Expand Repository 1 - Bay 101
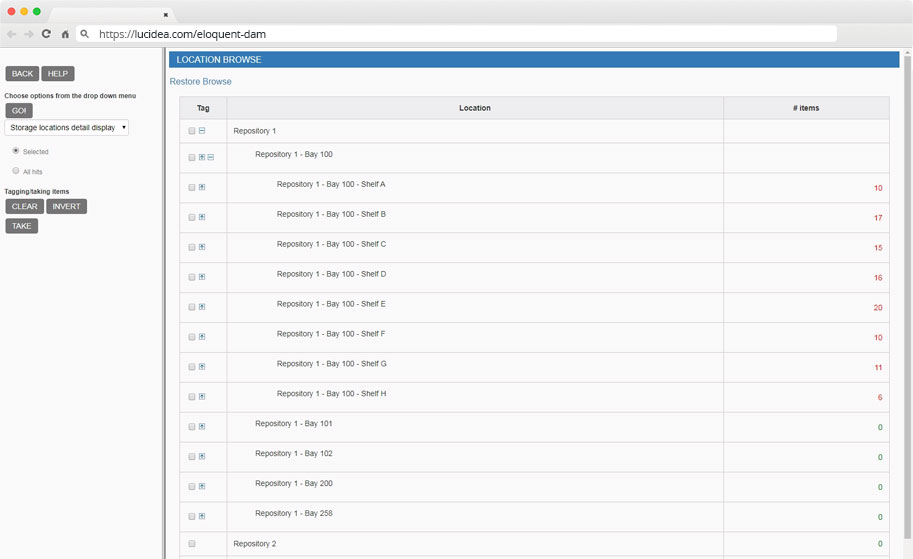913x559 pixels. [202, 426]
